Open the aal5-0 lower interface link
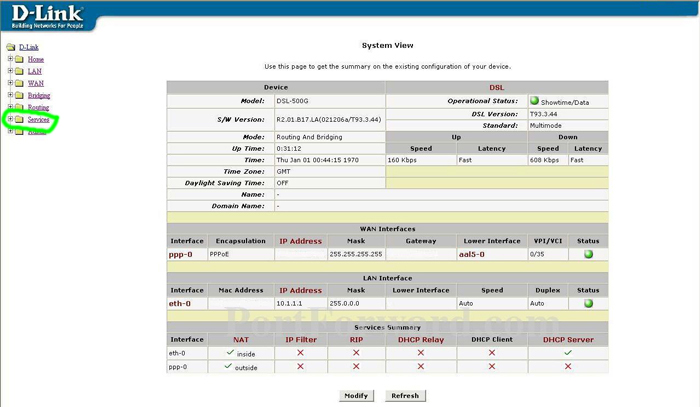 click(x=471, y=254)
